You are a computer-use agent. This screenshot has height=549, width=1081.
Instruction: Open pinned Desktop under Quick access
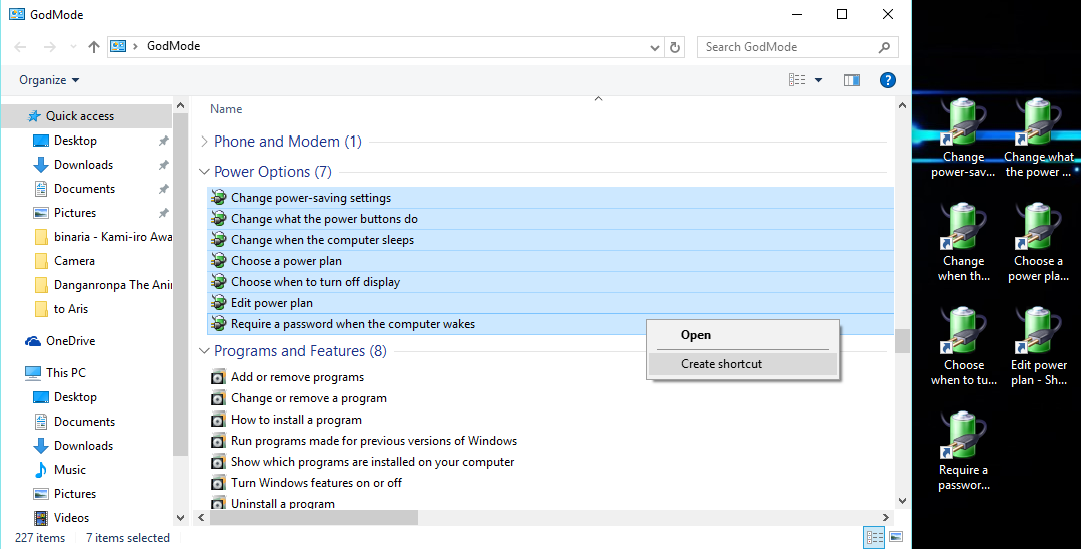(x=75, y=141)
